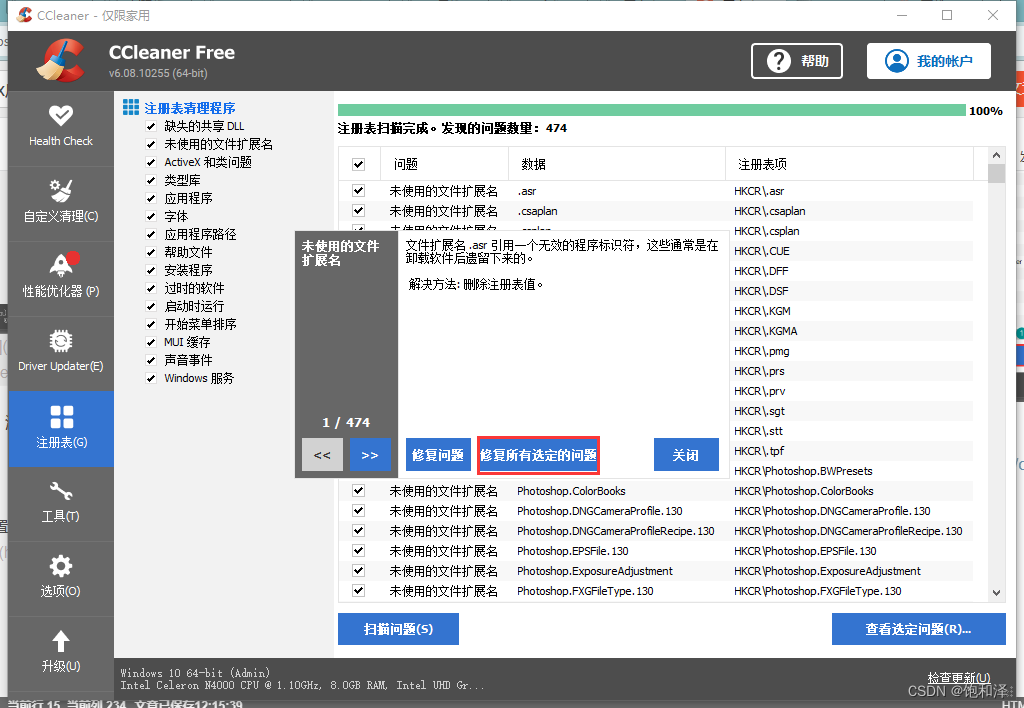Open 帮助 help button

coord(797,61)
